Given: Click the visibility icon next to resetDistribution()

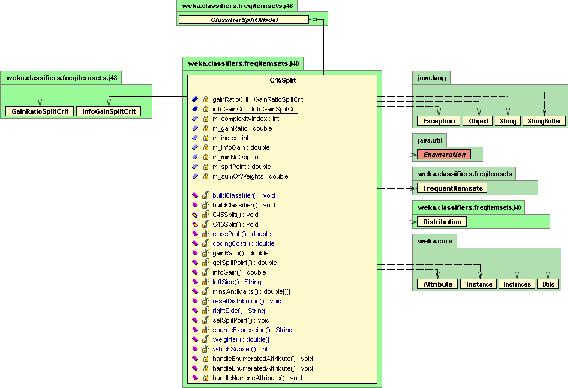Looking at the screenshot, I should pyautogui.click(x=205, y=301).
